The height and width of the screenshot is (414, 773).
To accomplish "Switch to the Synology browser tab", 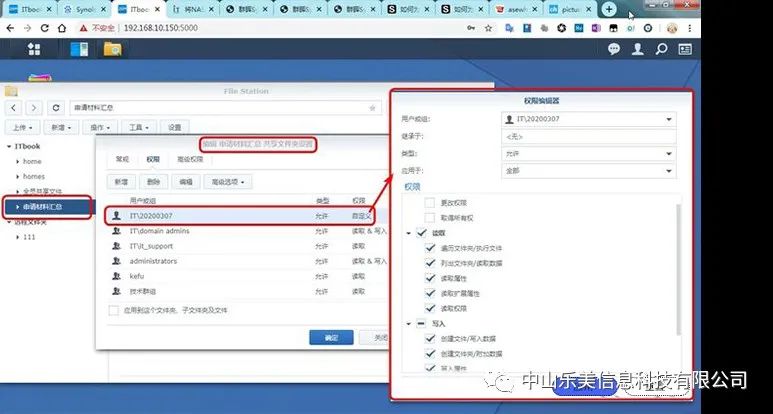I will 85,9.
